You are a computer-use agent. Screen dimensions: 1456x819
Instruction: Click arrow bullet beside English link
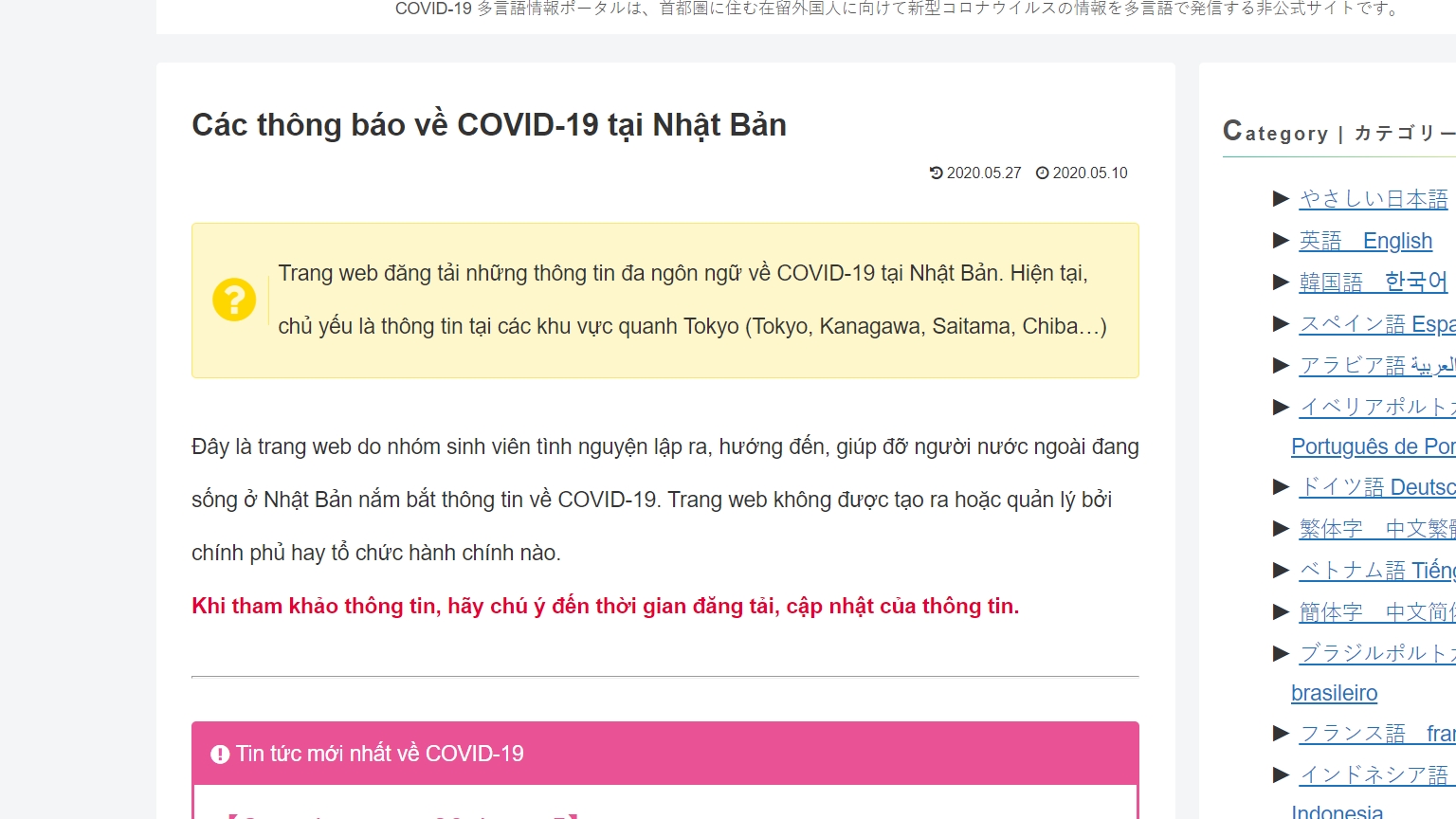point(1281,241)
